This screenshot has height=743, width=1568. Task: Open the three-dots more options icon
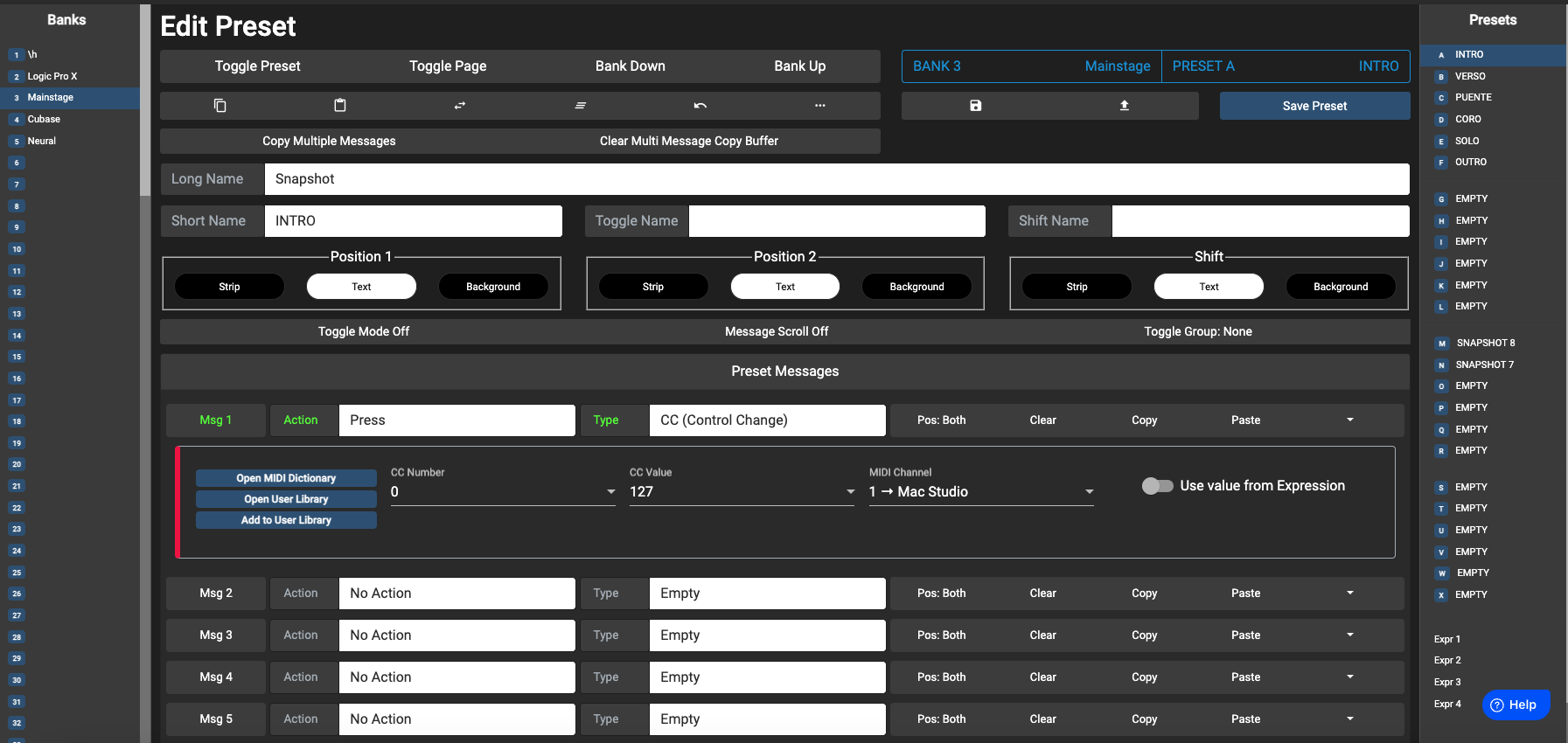[819, 106]
